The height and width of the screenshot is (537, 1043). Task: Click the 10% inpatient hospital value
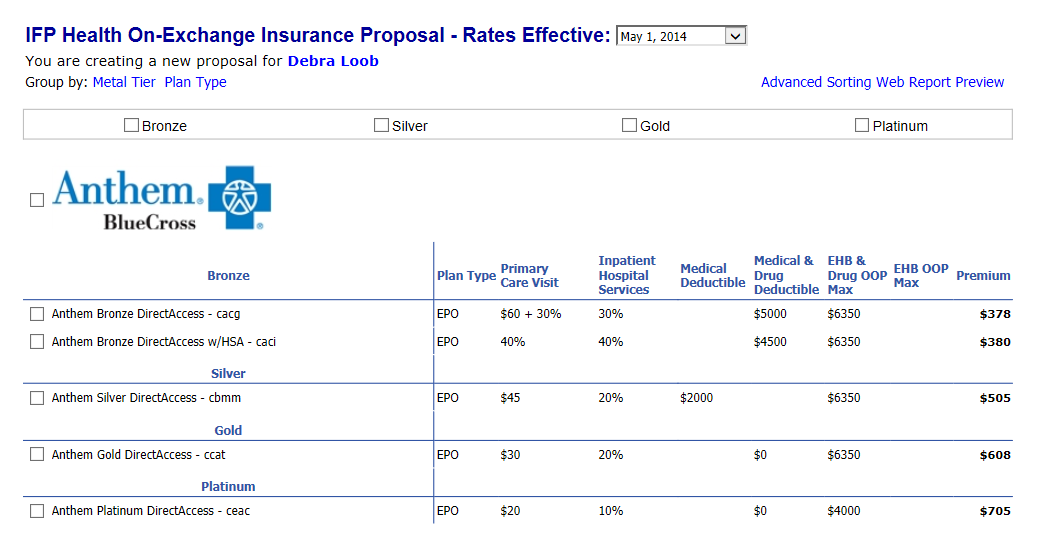(611, 511)
